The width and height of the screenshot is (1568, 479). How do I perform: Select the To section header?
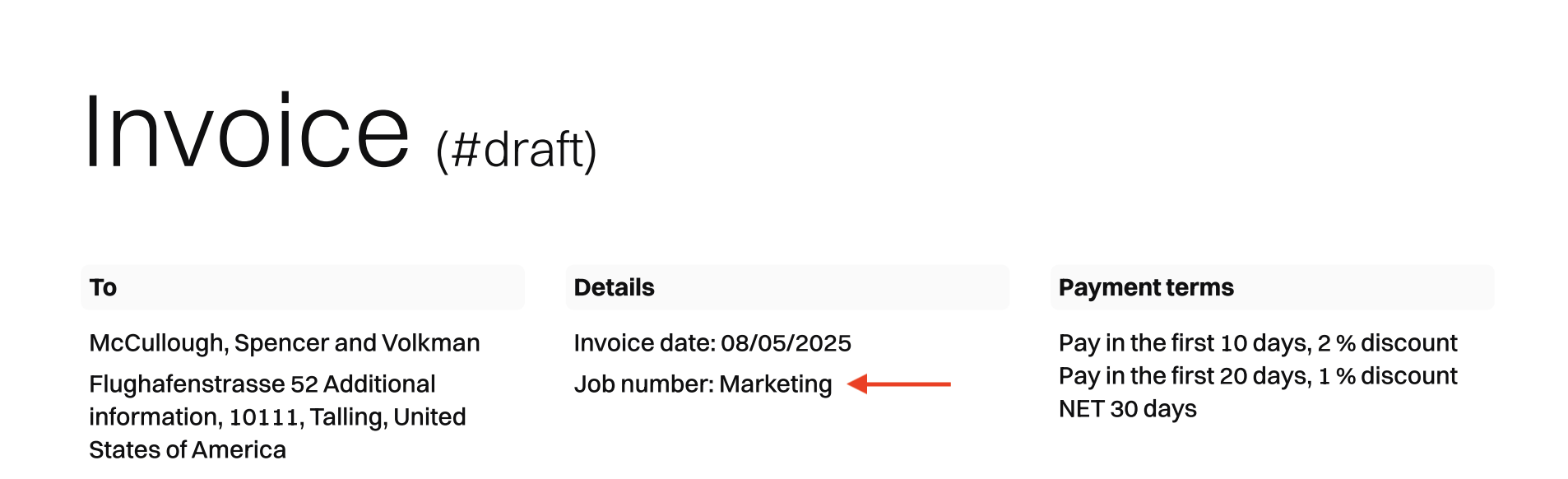(104, 287)
